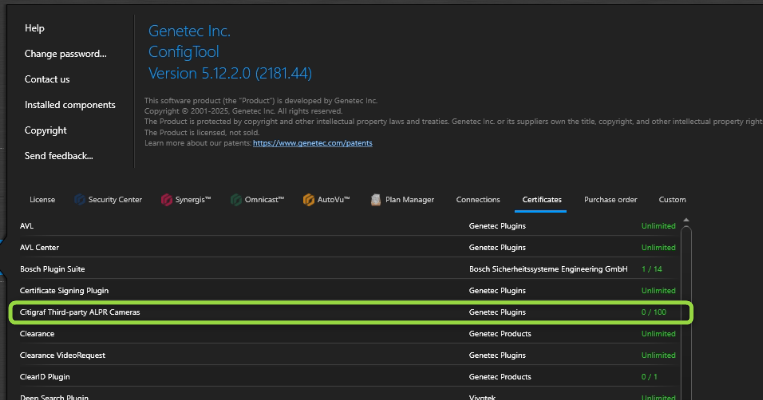Select the Certificates tab

pos(541,199)
